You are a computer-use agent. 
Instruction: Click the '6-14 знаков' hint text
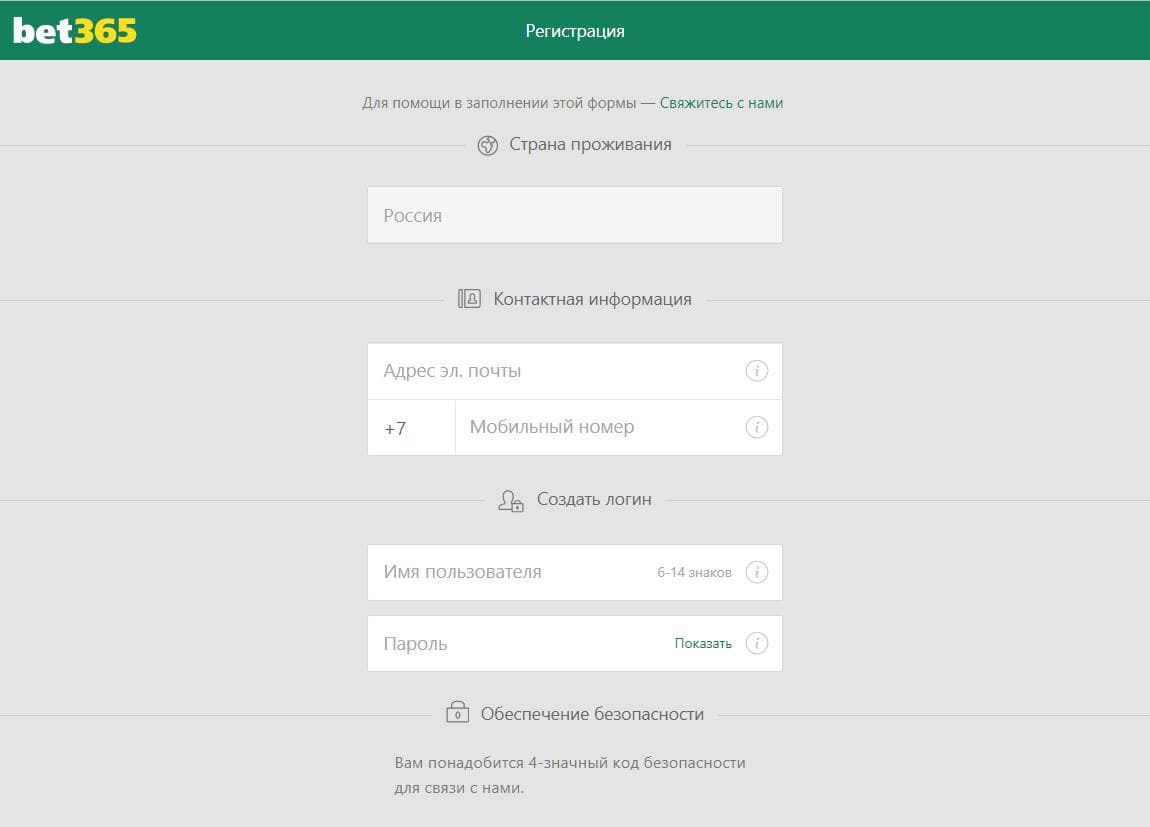click(x=694, y=573)
